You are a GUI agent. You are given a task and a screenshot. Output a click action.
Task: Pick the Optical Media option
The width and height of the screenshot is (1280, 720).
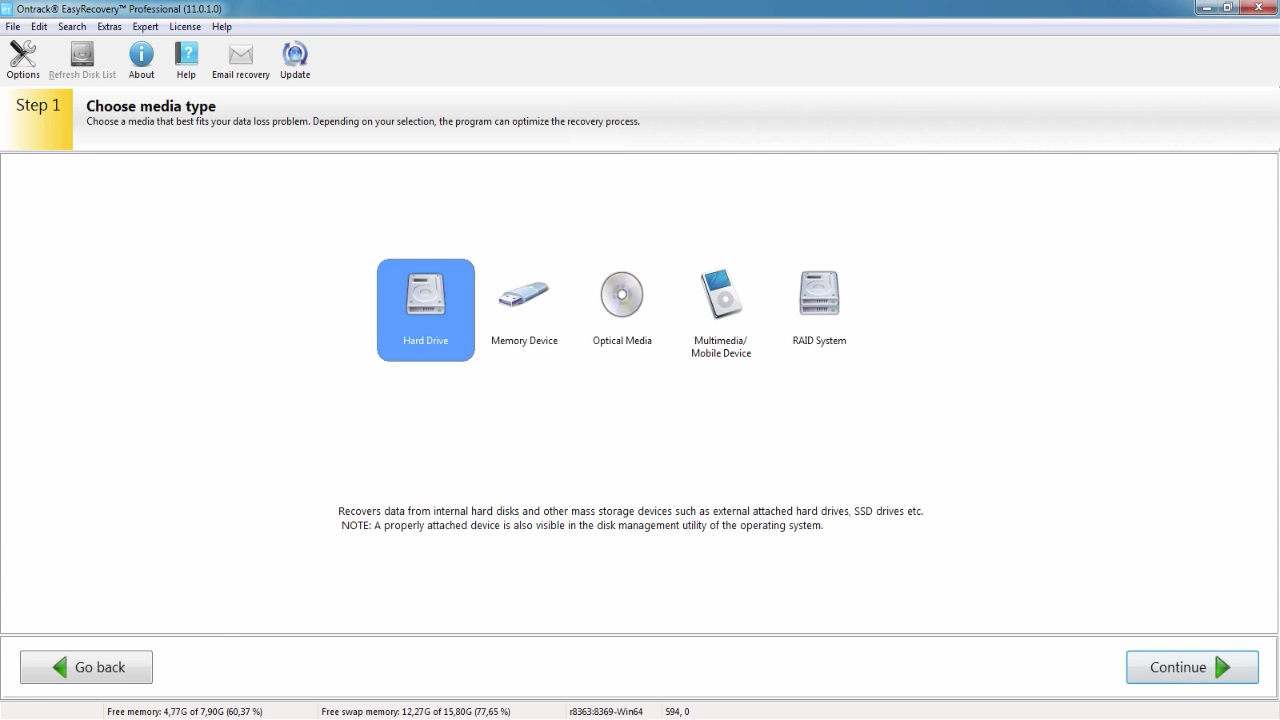coord(622,310)
